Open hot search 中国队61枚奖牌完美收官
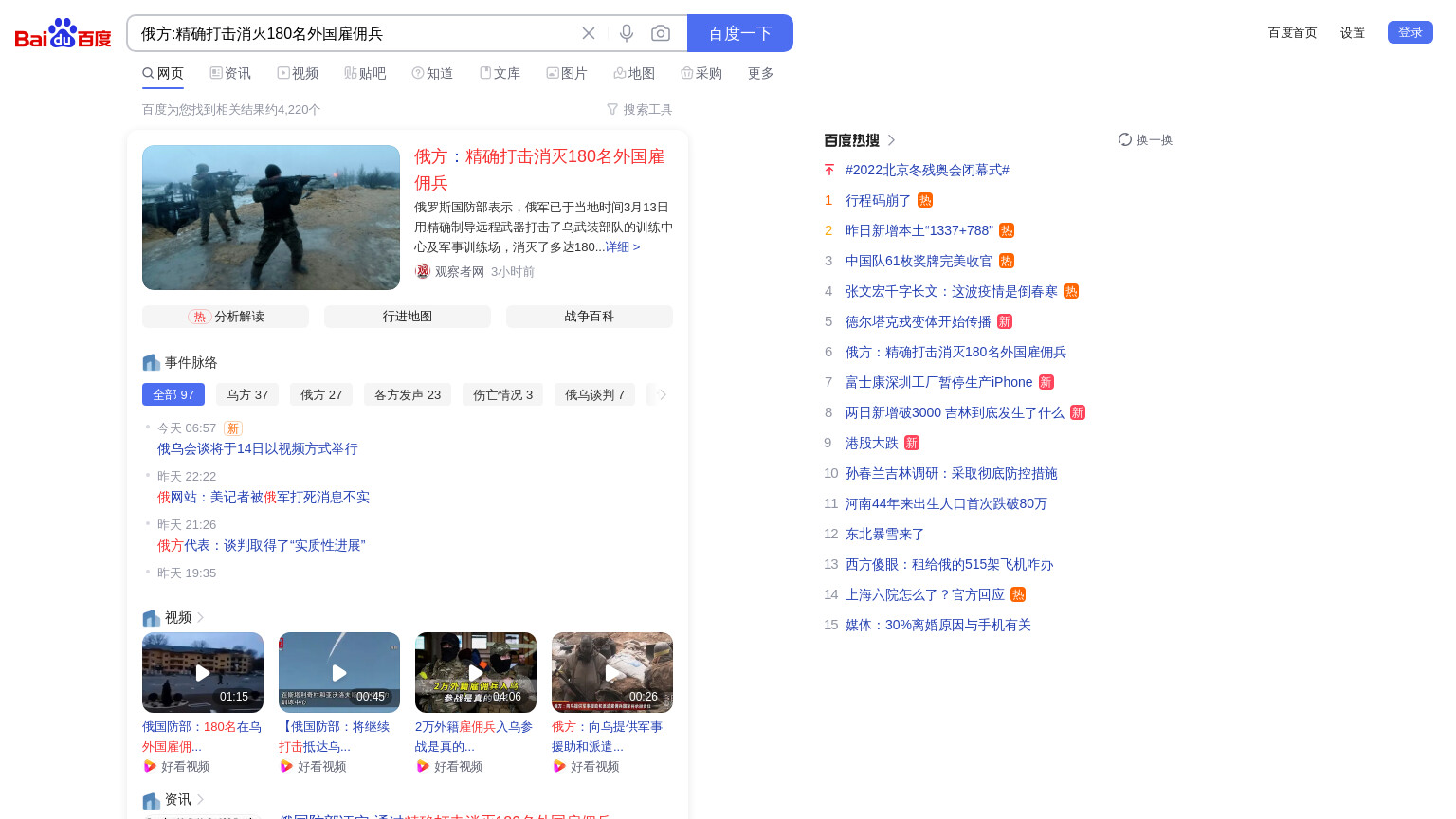Viewport: 1456px width, 819px height. [x=919, y=261]
